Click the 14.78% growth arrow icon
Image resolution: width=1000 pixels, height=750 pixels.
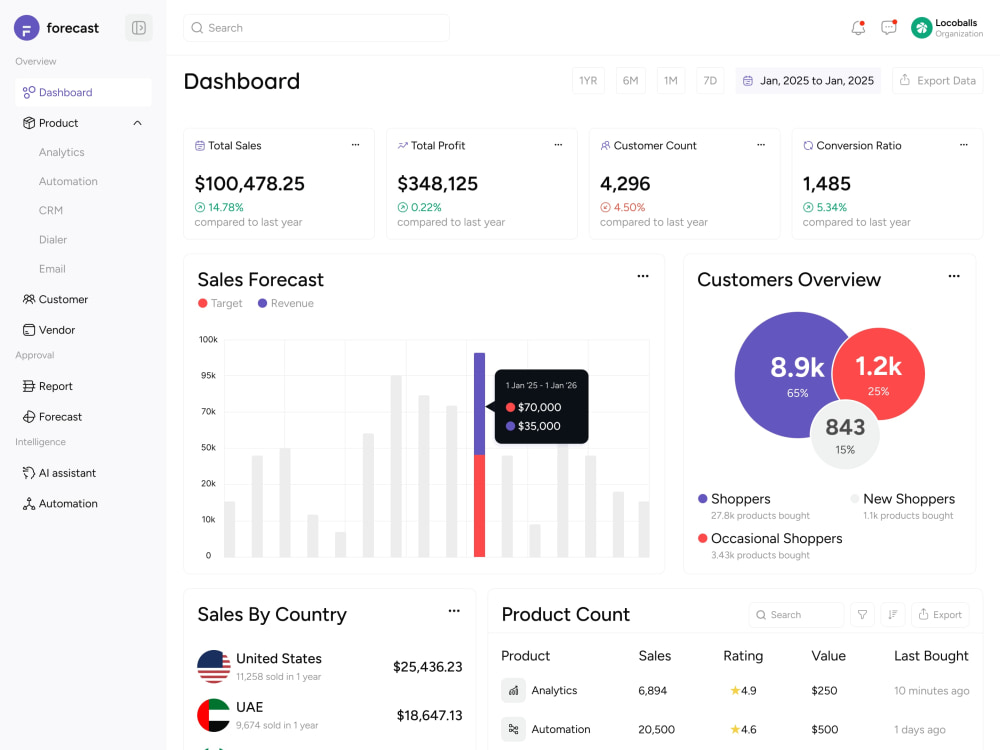click(200, 207)
